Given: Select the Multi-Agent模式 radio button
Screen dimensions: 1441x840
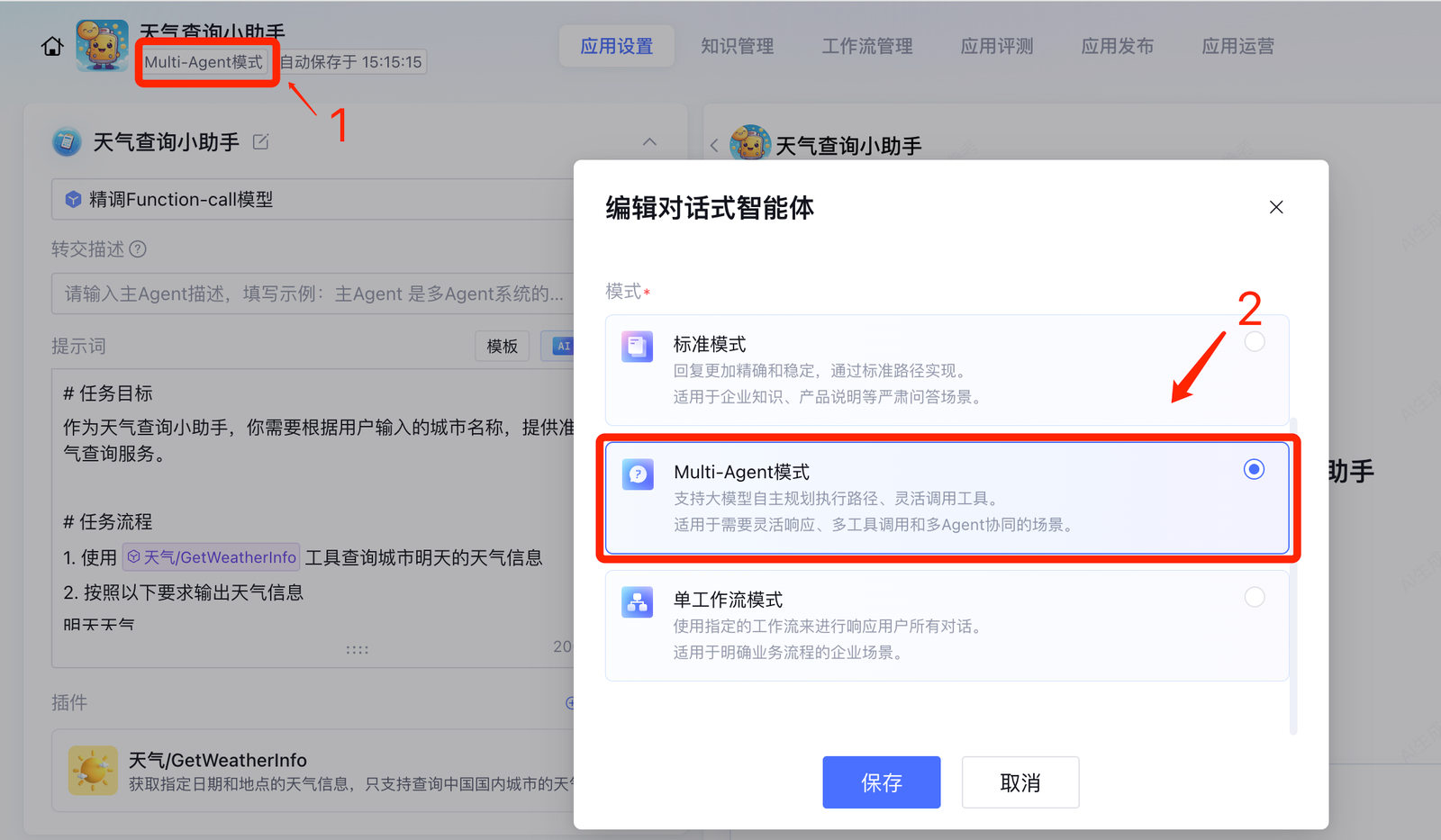Looking at the screenshot, I should 1254,469.
